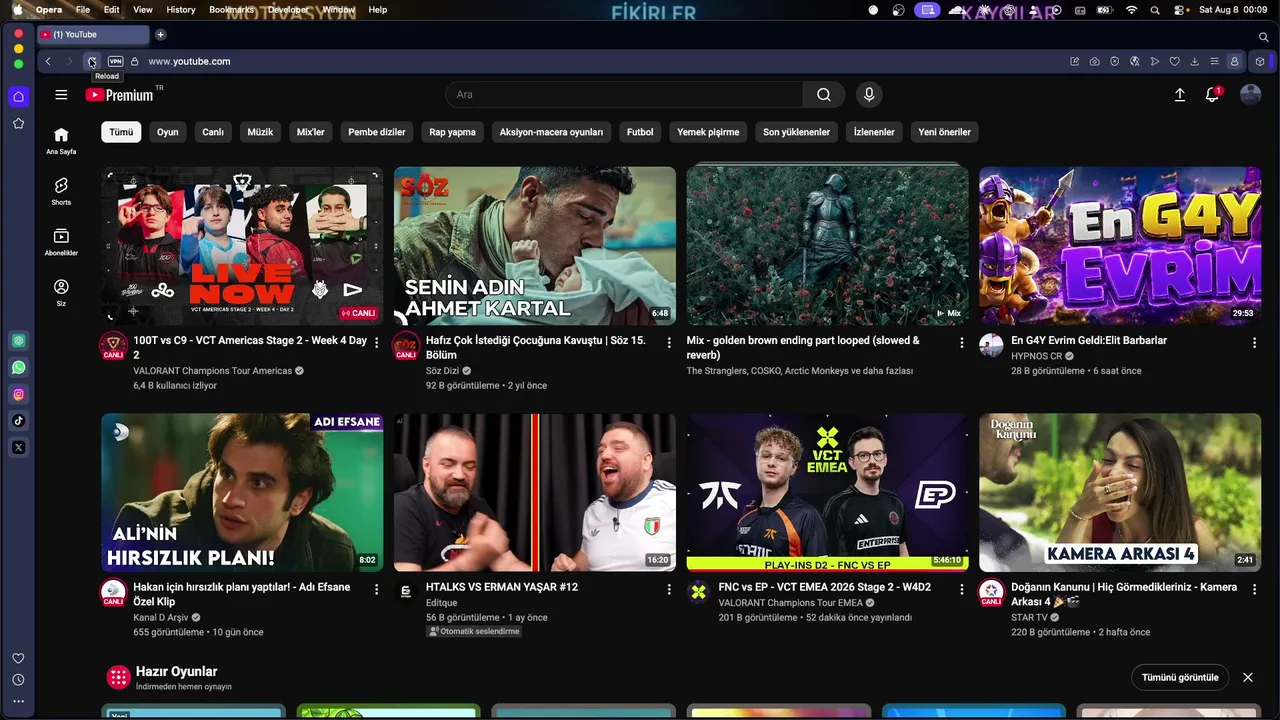Dismiss the Hazır Oyunlar section
This screenshot has height=720, width=1280.
click(1248, 677)
